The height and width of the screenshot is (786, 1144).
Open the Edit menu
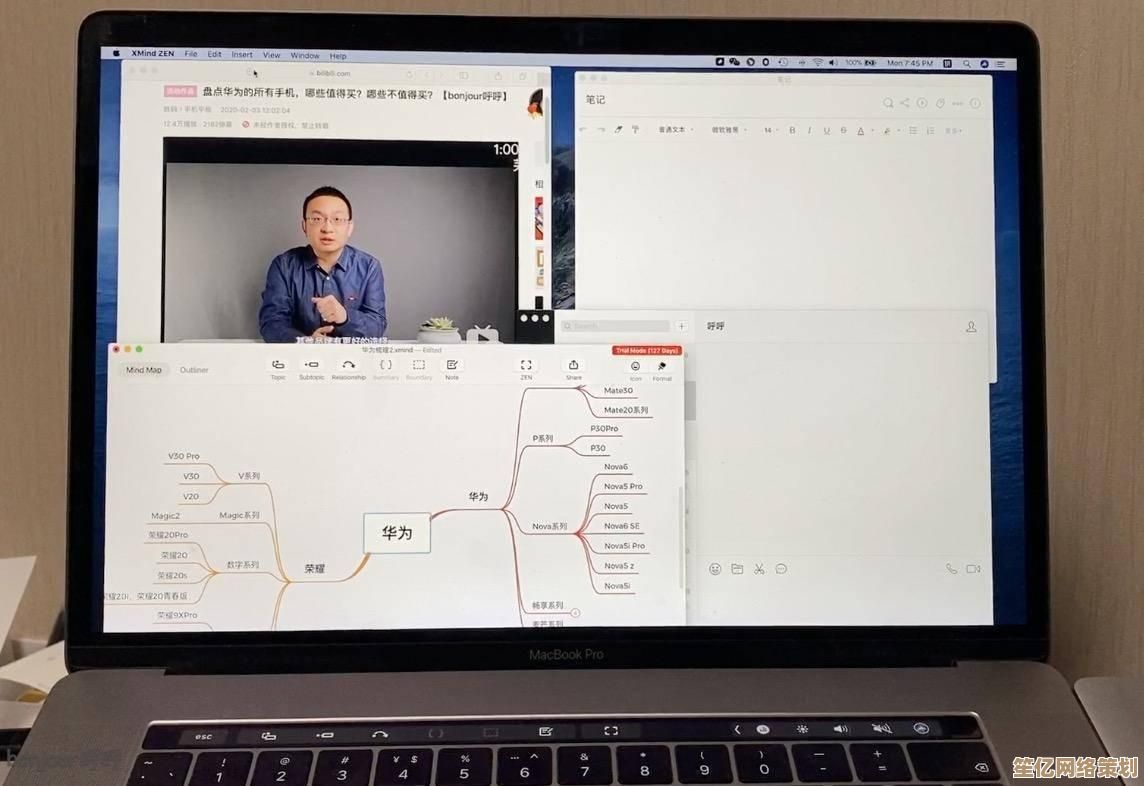coord(214,54)
